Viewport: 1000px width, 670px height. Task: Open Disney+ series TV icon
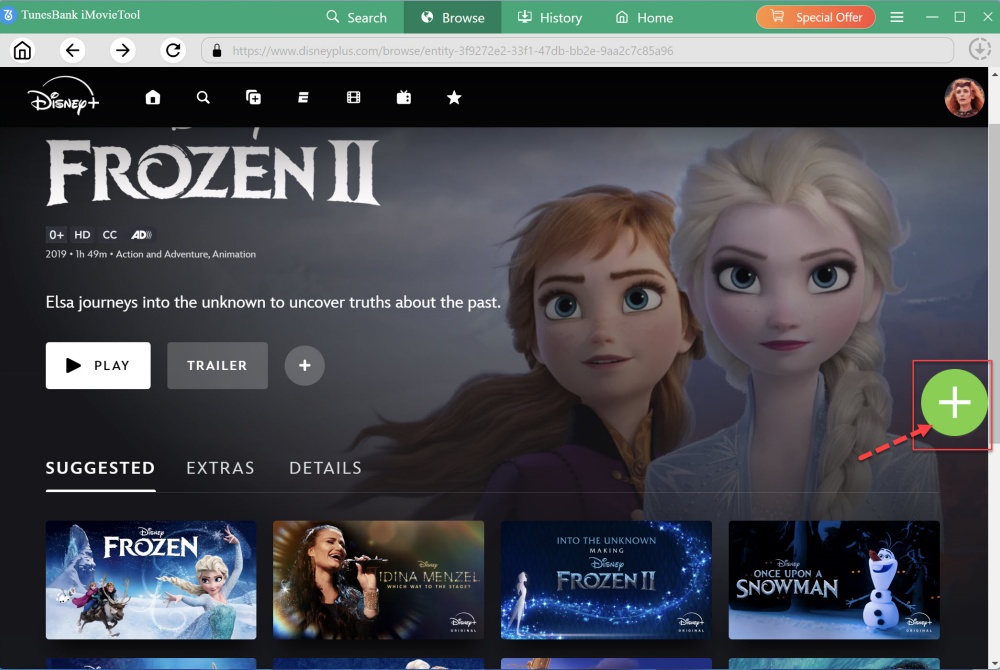pyautogui.click(x=403, y=97)
